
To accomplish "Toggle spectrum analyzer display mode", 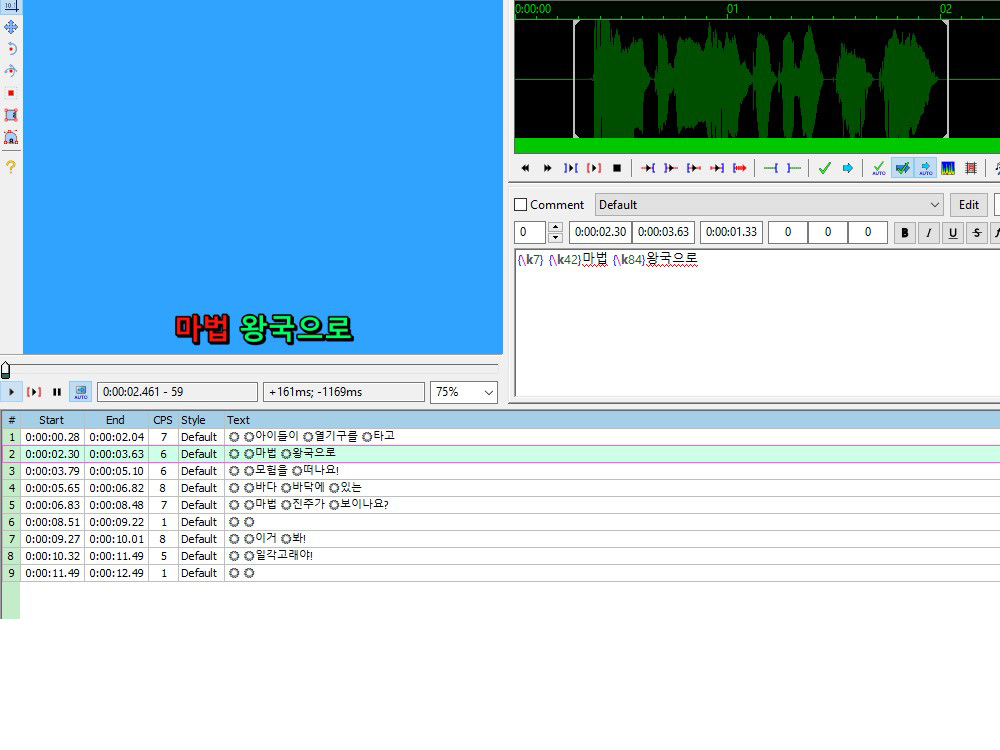I will coord(948,168).
